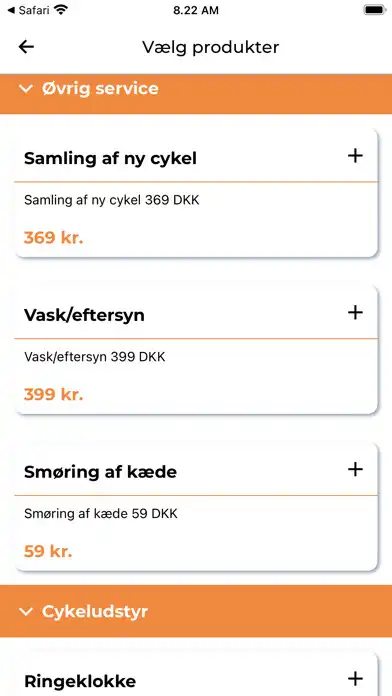The height and width of the screenshot is (696, 392).
Task: Select the Ringeklokke product title
Action: pyautogui.click(x=80, y=681)
